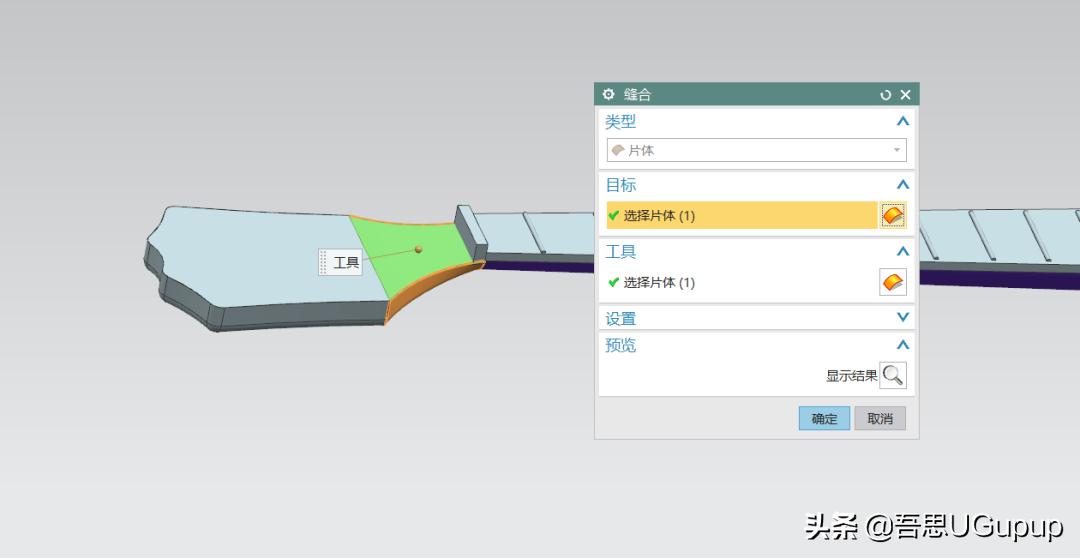Close the 缝合 dialog

tap(906, 95)
